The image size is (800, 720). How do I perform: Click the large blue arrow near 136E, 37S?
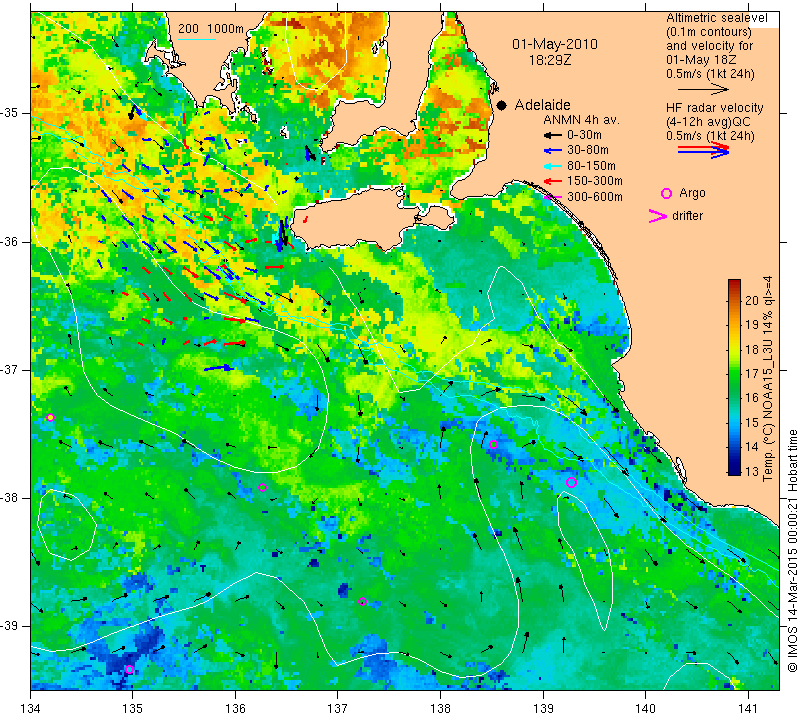coord(219,367)
